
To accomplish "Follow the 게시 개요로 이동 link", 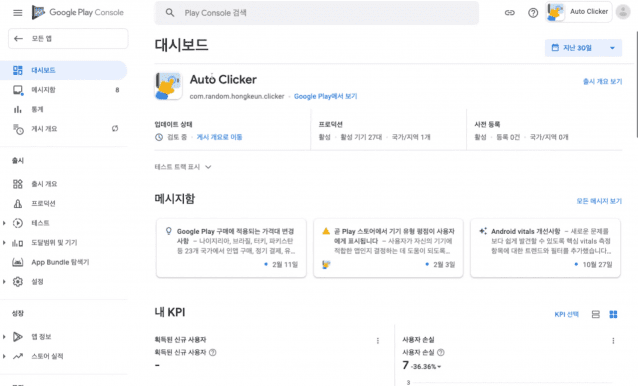I will pyautogui.click(x=219, y=137).
